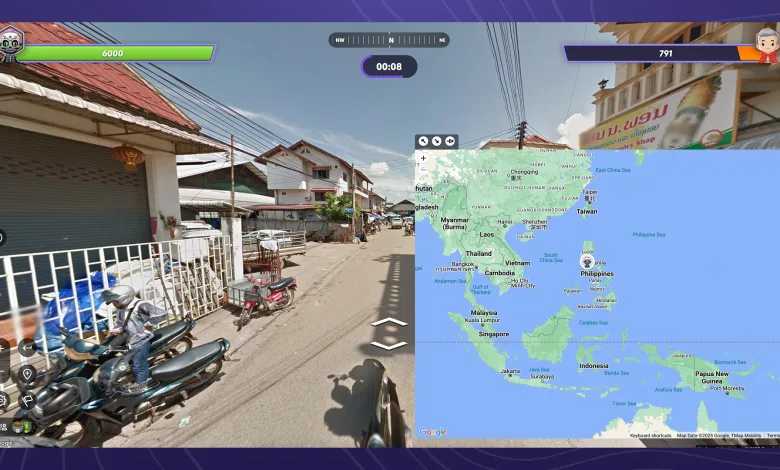
Task: Click the undo move back arrow
Action: point(27,347)
